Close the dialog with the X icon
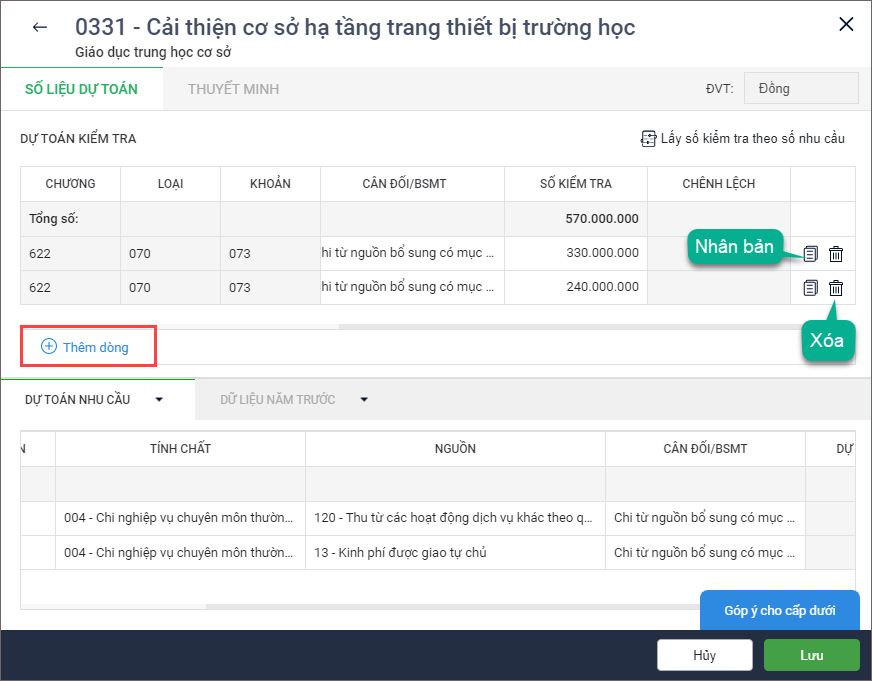Screen dimensions: 872x681 click(846, 24)
